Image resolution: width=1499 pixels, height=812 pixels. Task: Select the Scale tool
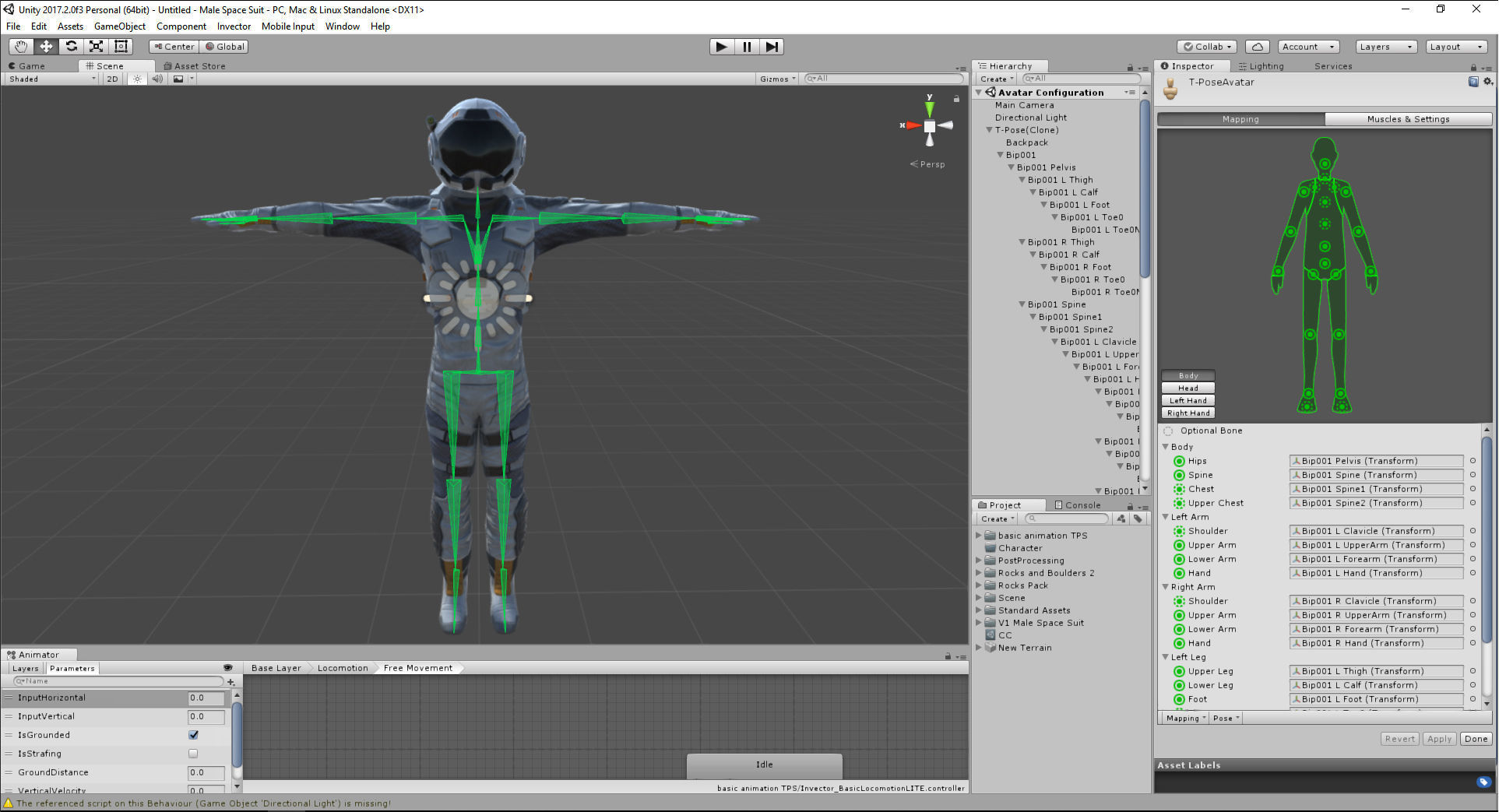[96, 47]
